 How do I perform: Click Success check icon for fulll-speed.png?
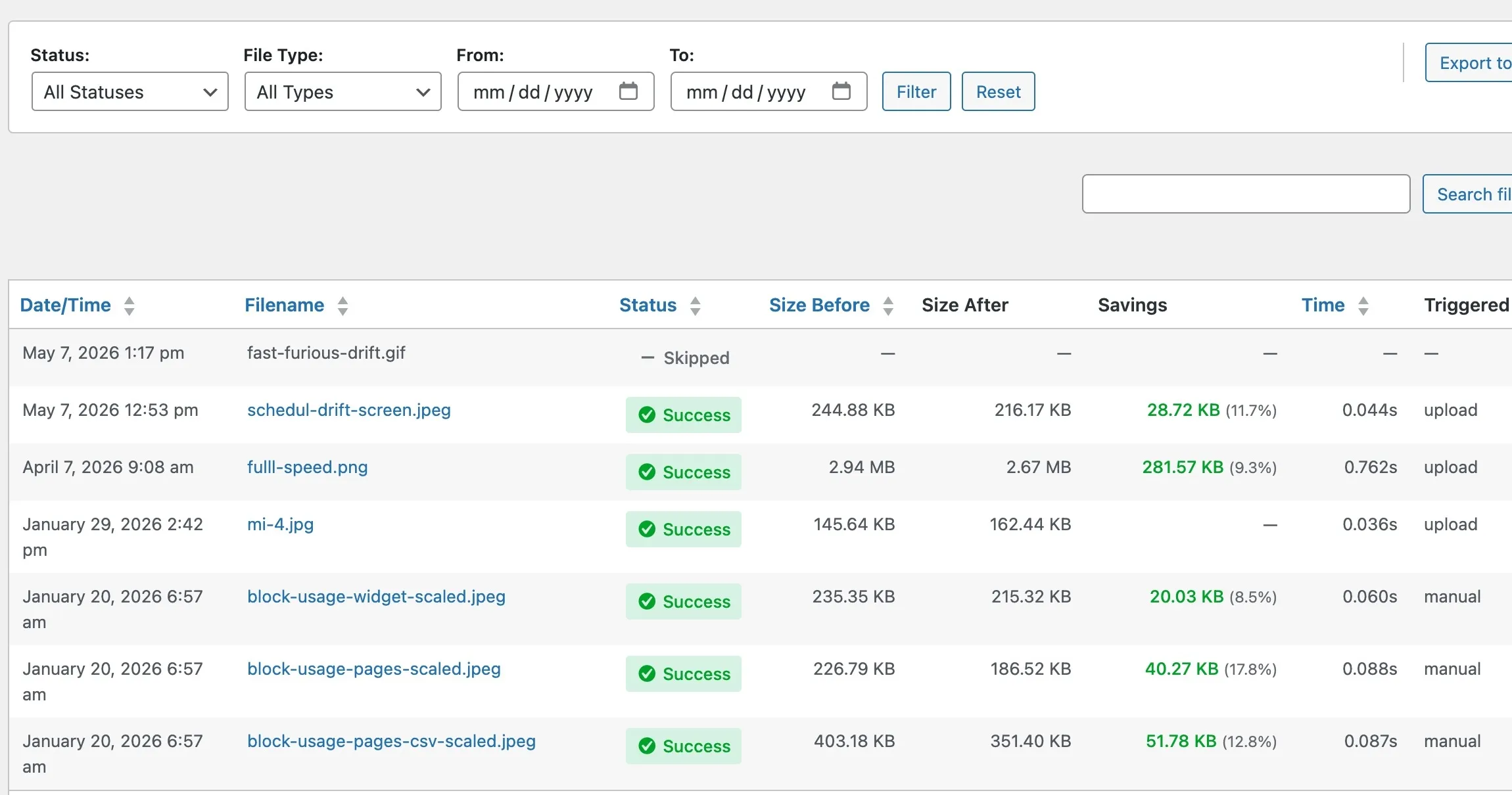pos(647,472)
